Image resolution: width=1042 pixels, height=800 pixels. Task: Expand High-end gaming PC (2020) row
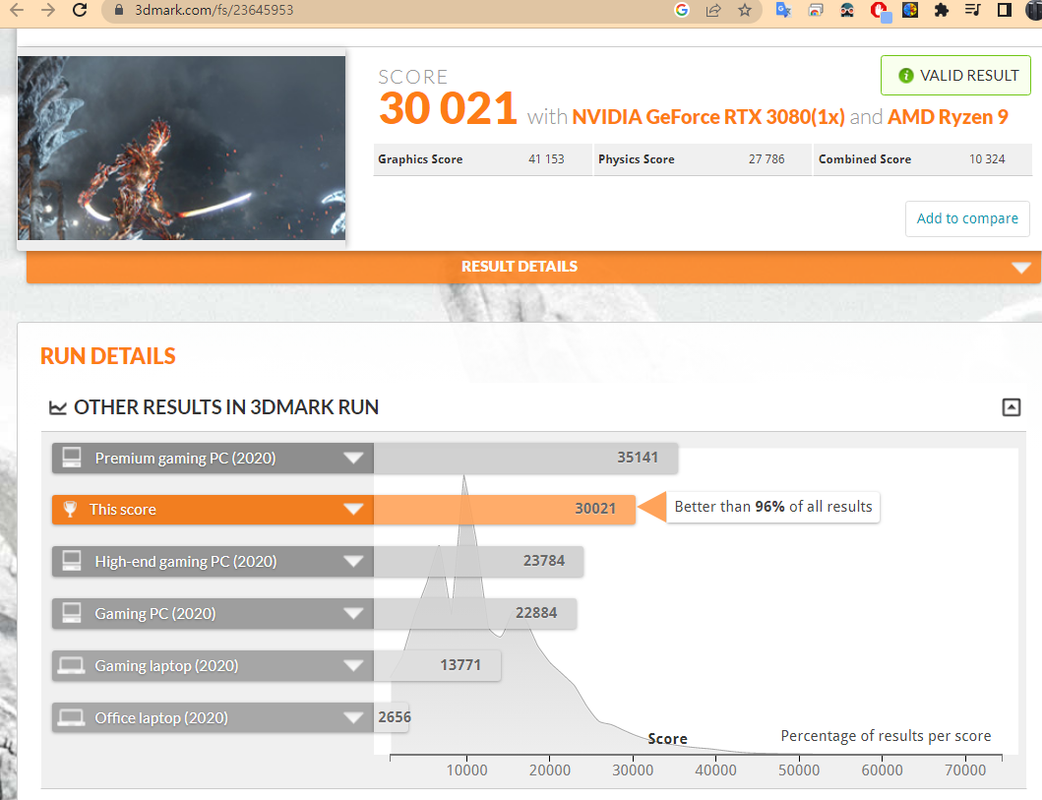tap(353, 561)
